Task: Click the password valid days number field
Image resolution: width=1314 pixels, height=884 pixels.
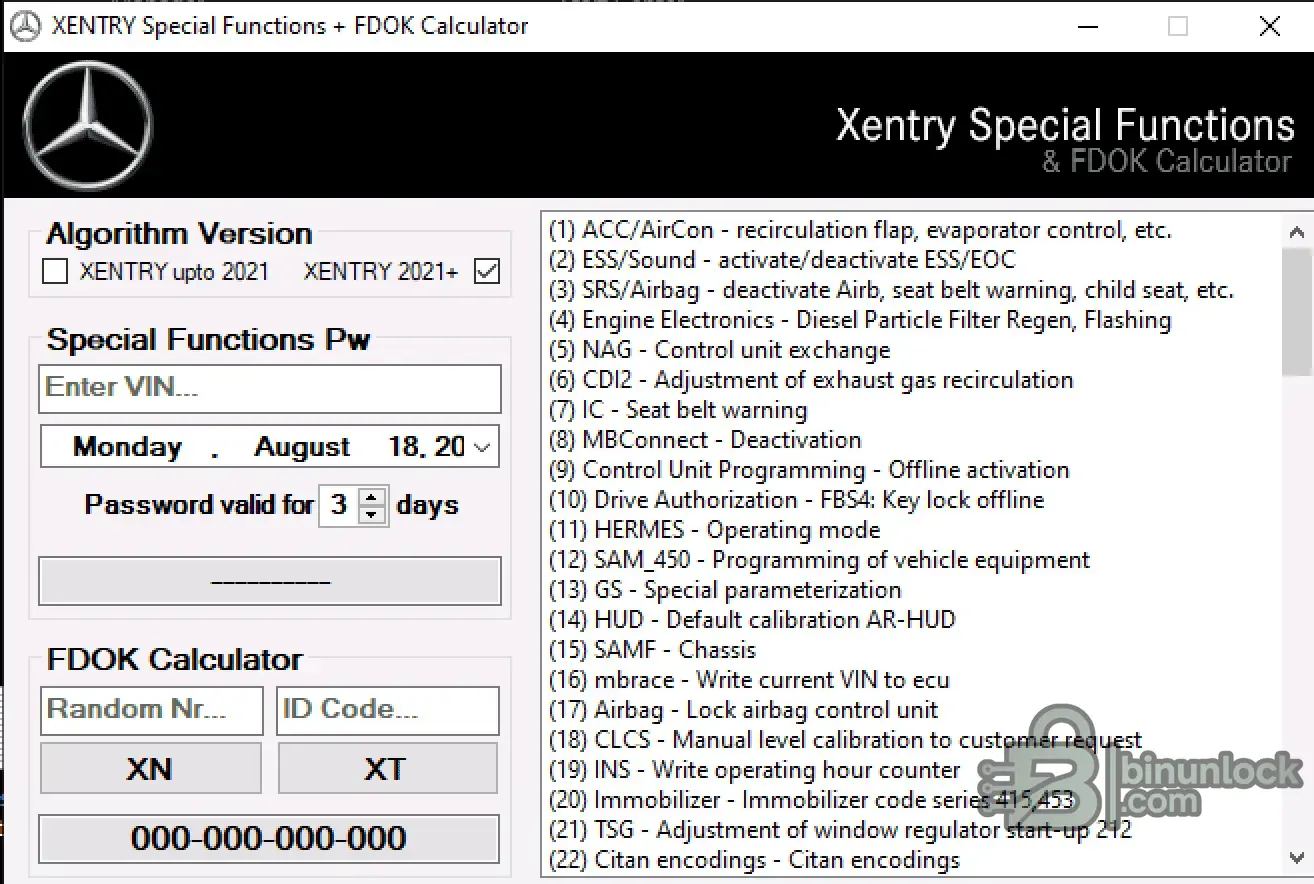Action: [x=339, y=505]
